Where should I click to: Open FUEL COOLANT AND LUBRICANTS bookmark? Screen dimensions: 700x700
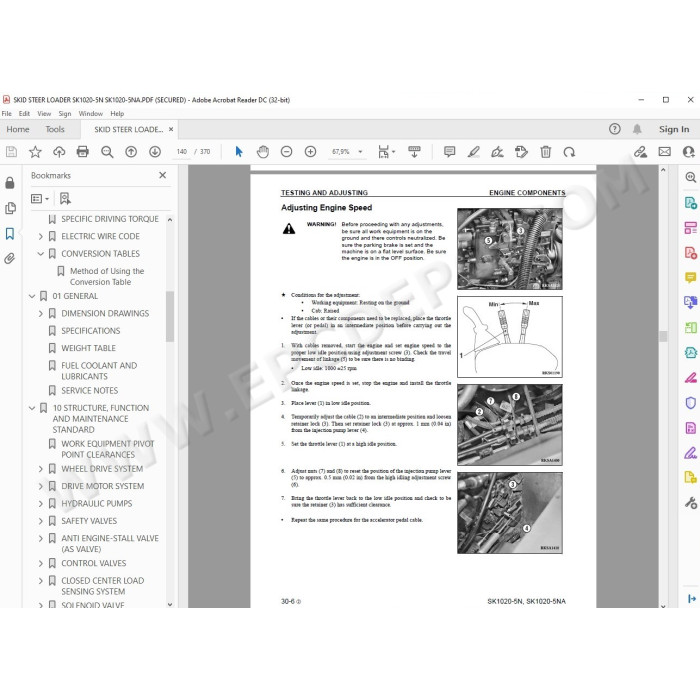point(99,371)
